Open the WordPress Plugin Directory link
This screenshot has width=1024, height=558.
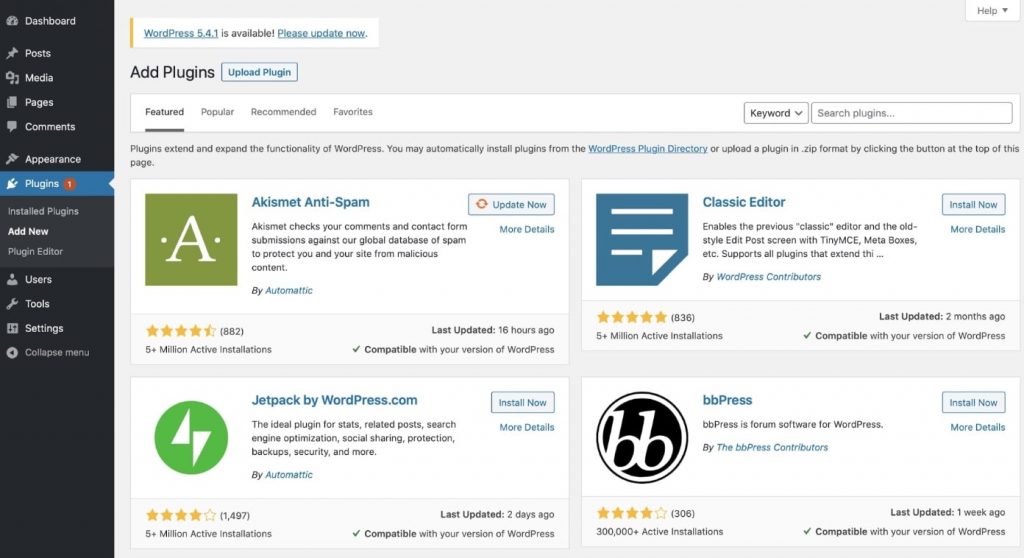click(x=648, y=148)
